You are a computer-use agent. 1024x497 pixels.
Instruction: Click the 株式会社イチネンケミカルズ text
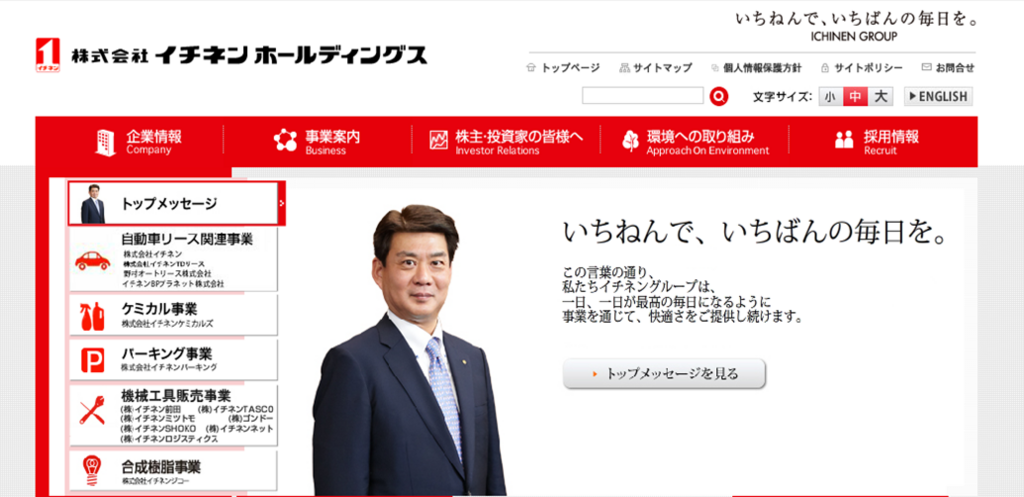click(167, 324)
